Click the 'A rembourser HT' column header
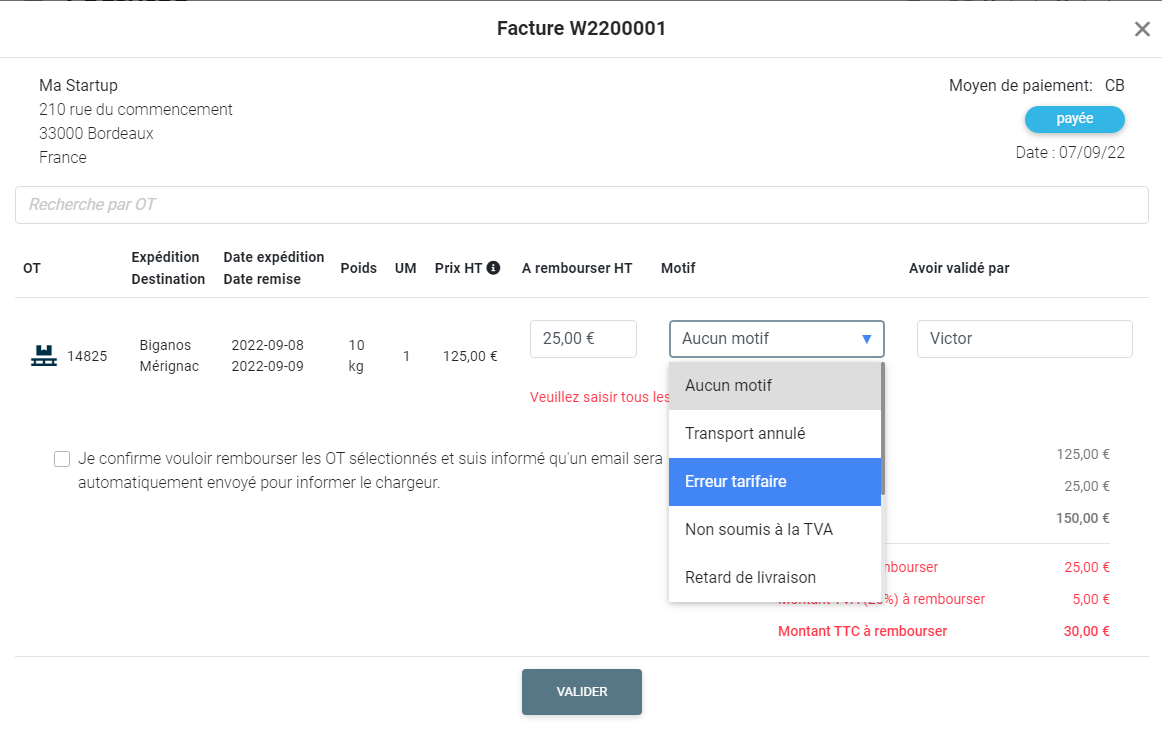Image resolution: width=1165 pixels, height=742 pixels. 577,268
